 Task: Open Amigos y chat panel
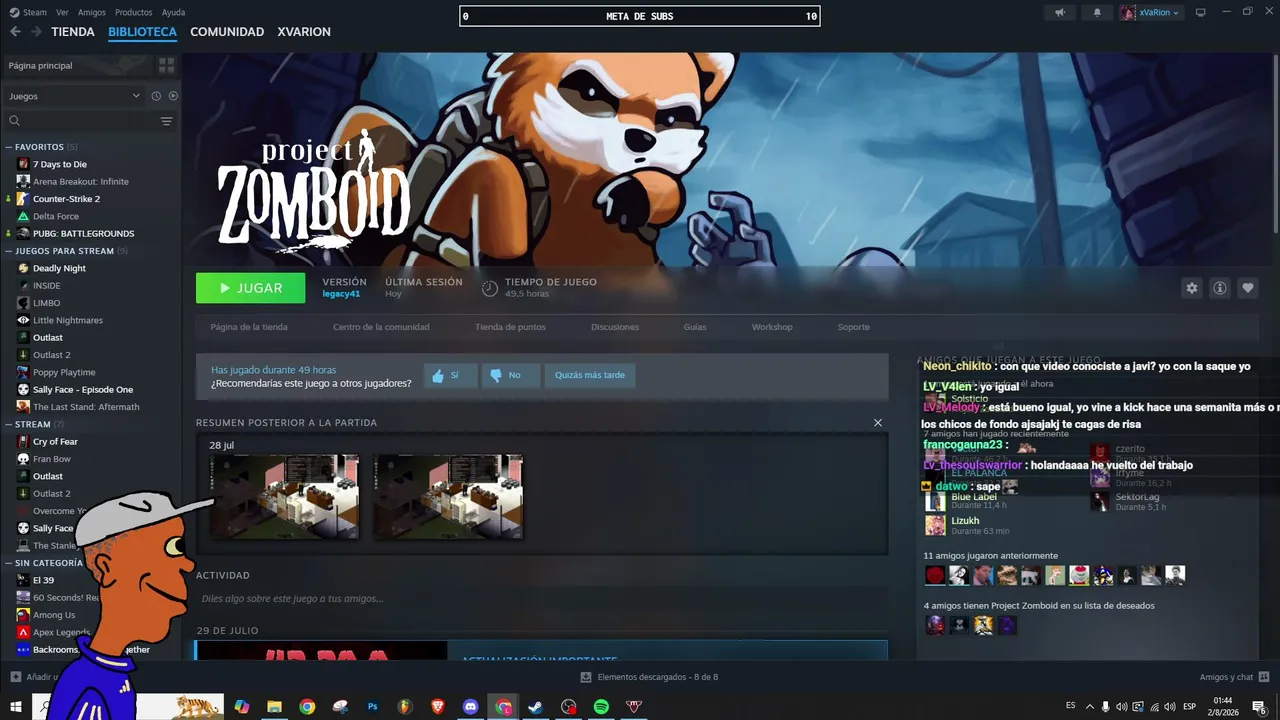[1234, 677]
